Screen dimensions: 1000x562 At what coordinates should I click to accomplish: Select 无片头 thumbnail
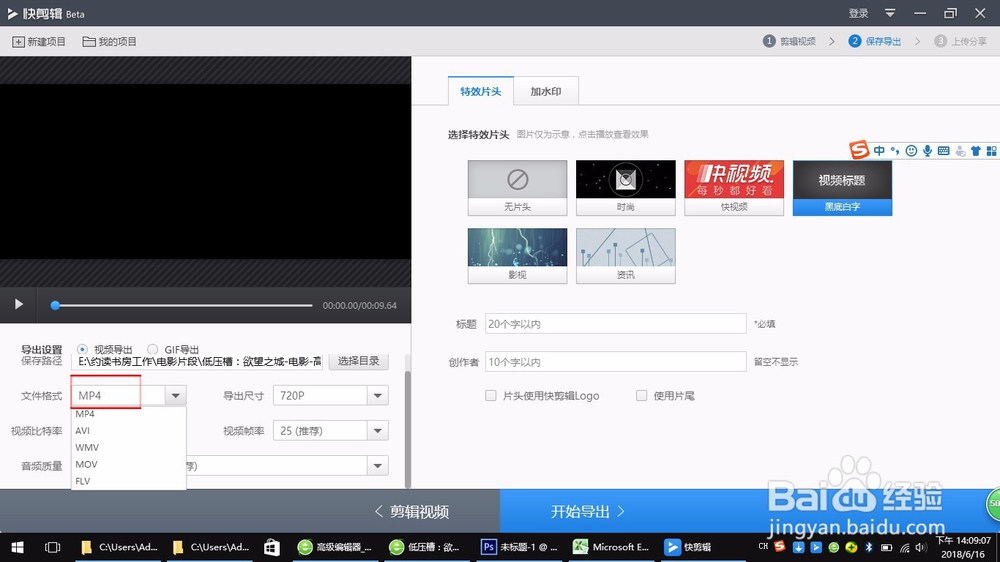[517, 188]
